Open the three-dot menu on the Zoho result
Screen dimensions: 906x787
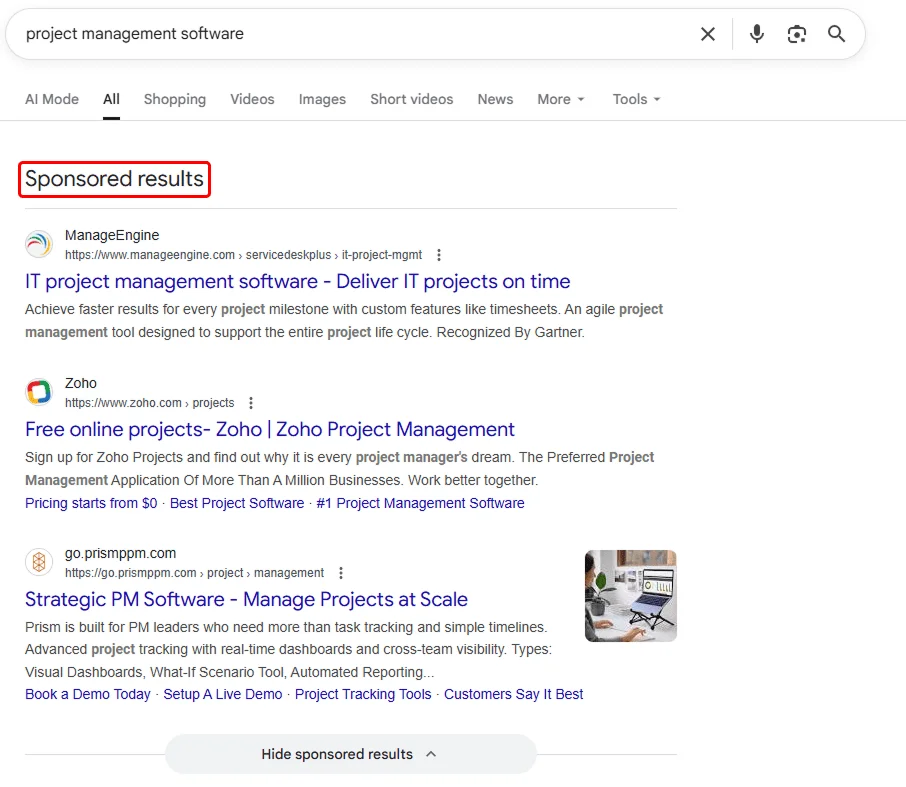click(x=251, y=403)
